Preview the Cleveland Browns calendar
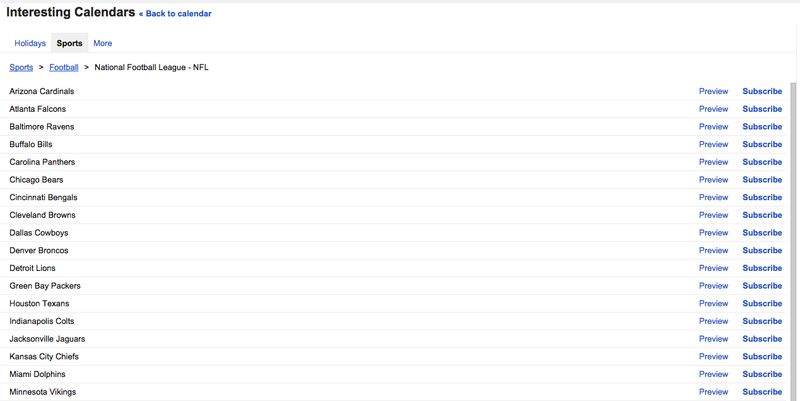Viewport: 800px width, 401px height. [x=713, y=215]
